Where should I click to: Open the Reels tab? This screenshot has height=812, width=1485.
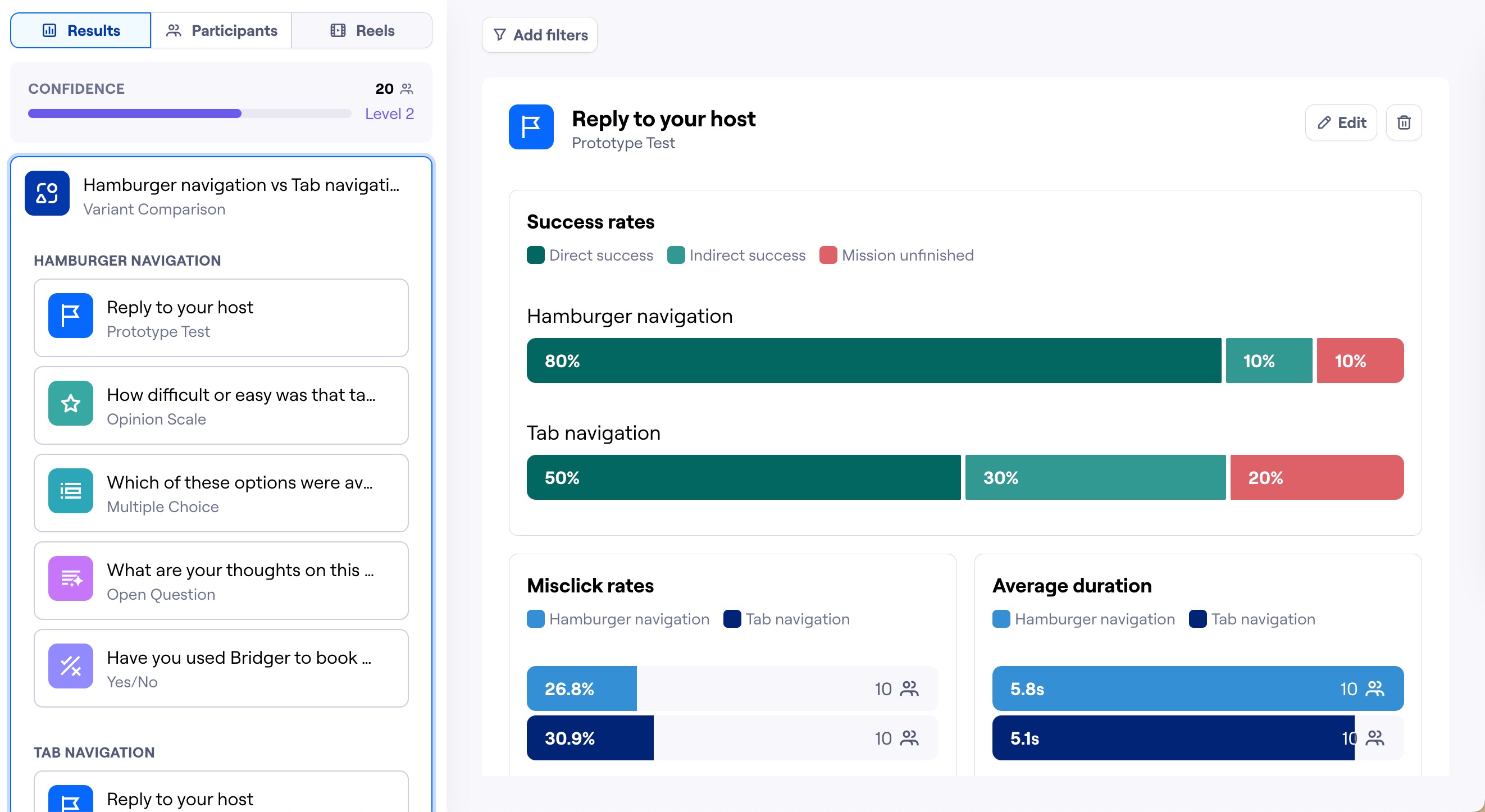[362, 30]
